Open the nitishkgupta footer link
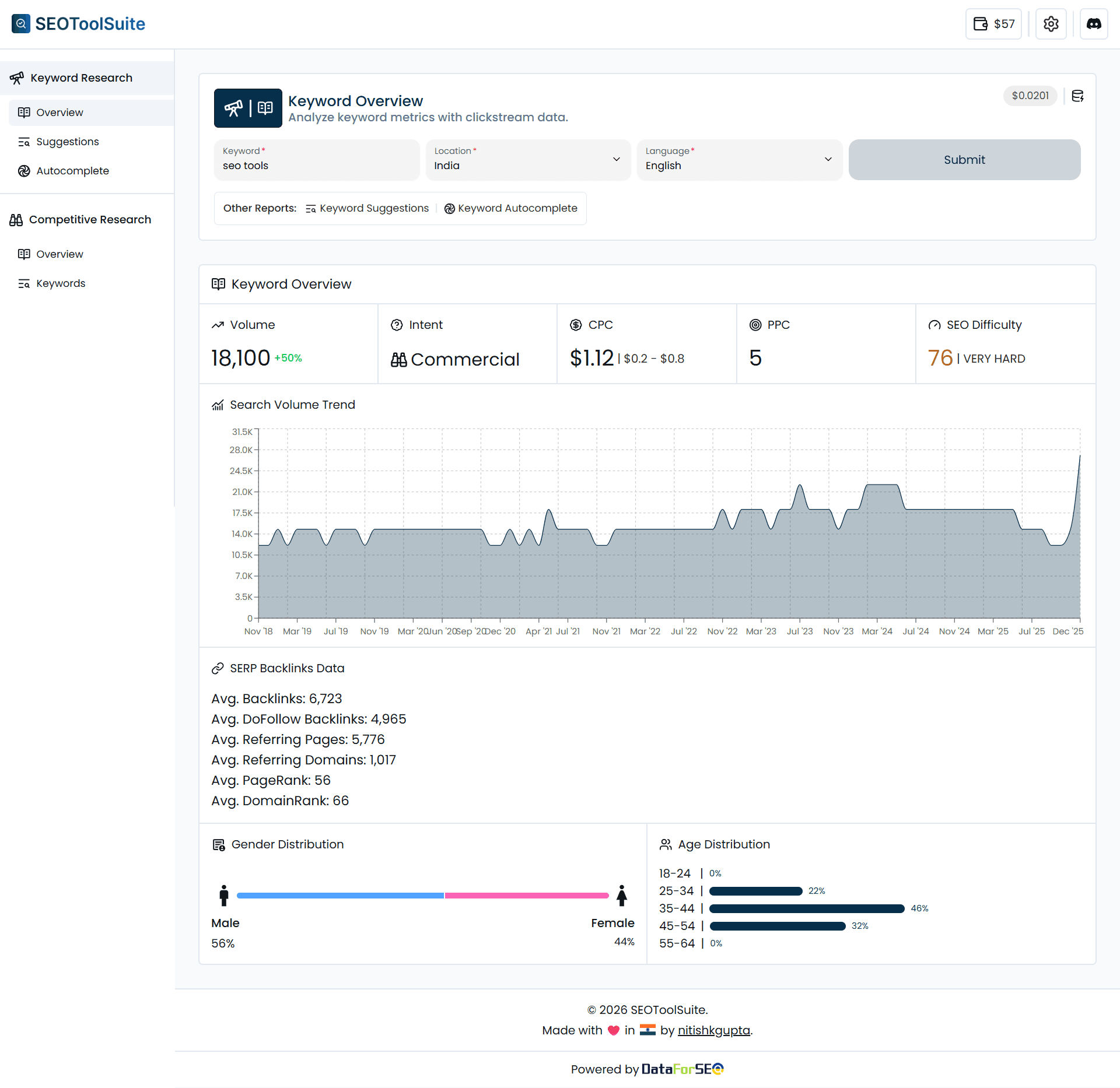The width and height of the screenshot is (1120, 1088). click(x=713, y=1031)
